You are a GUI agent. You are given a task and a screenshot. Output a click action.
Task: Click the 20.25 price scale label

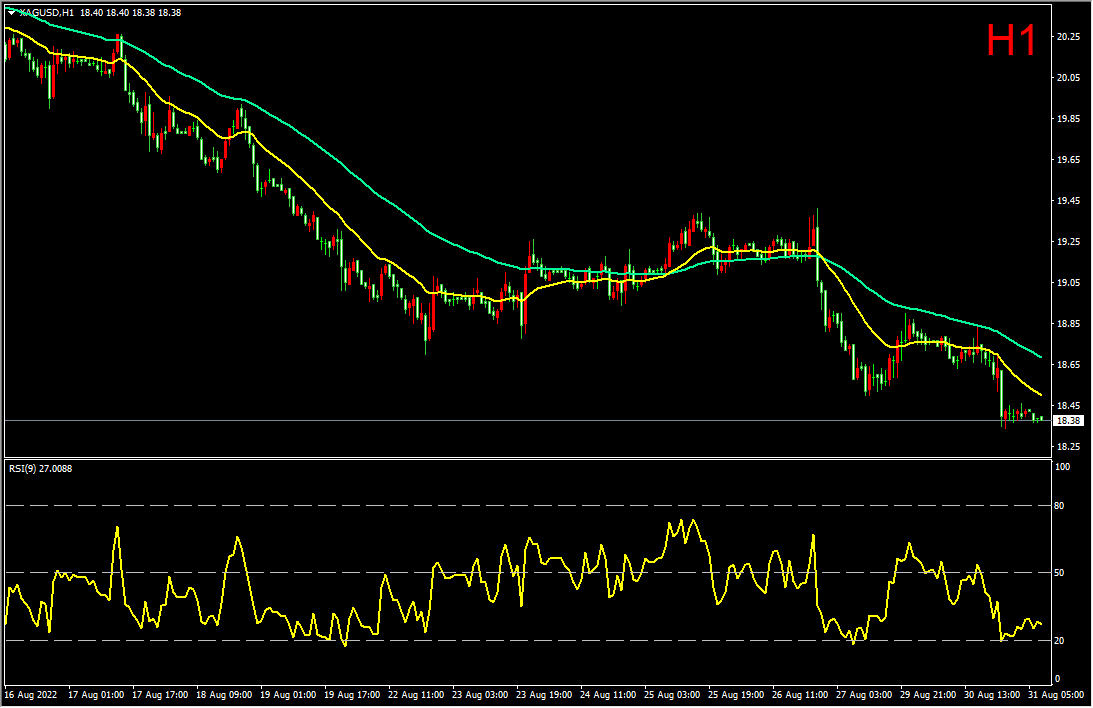pyautogui.click(x=1069, y=37)
